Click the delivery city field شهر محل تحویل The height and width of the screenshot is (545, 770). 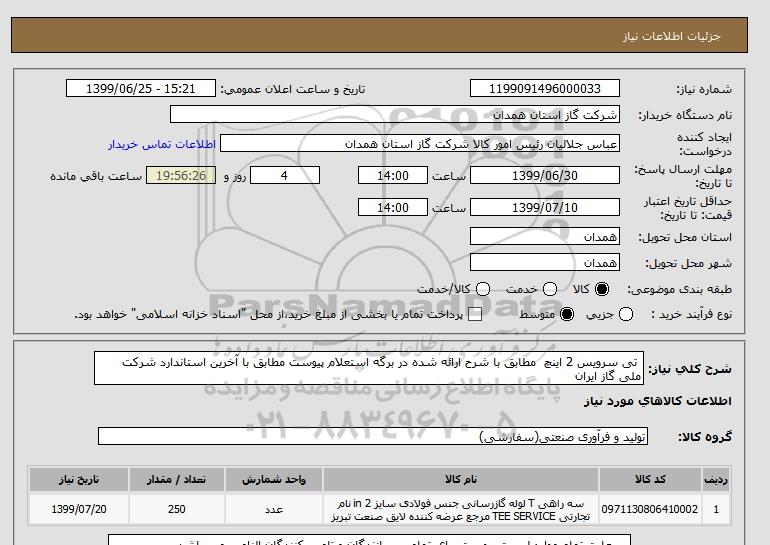coord(545,263)
